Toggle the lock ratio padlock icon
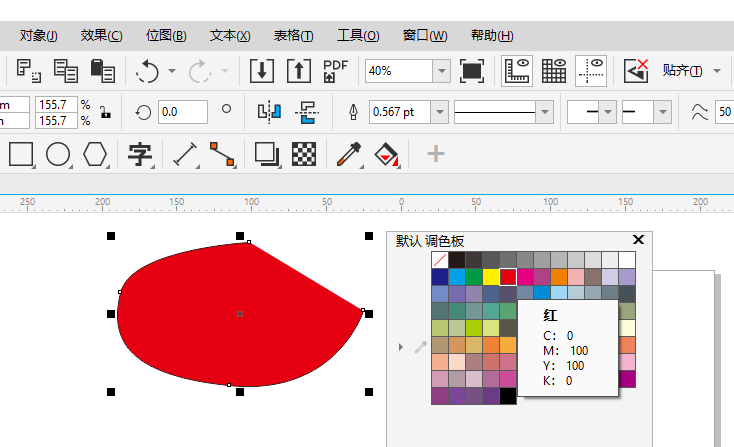This screenshot has width=734, height=447. 105,112
